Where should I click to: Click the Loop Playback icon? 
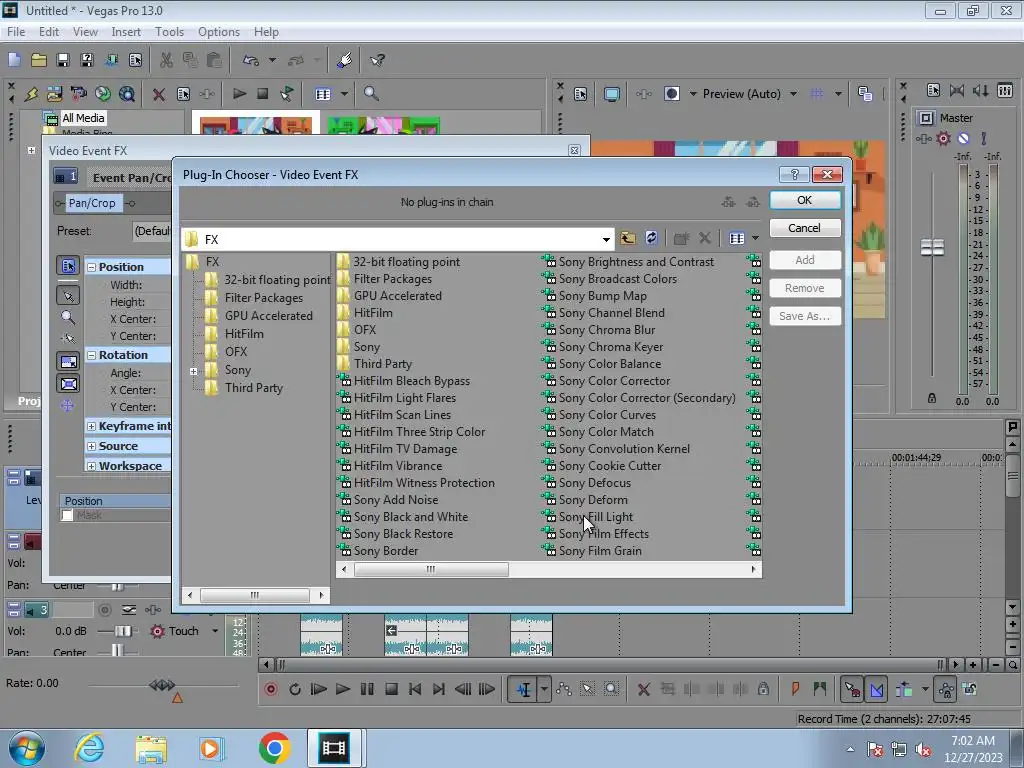(295, 689)
